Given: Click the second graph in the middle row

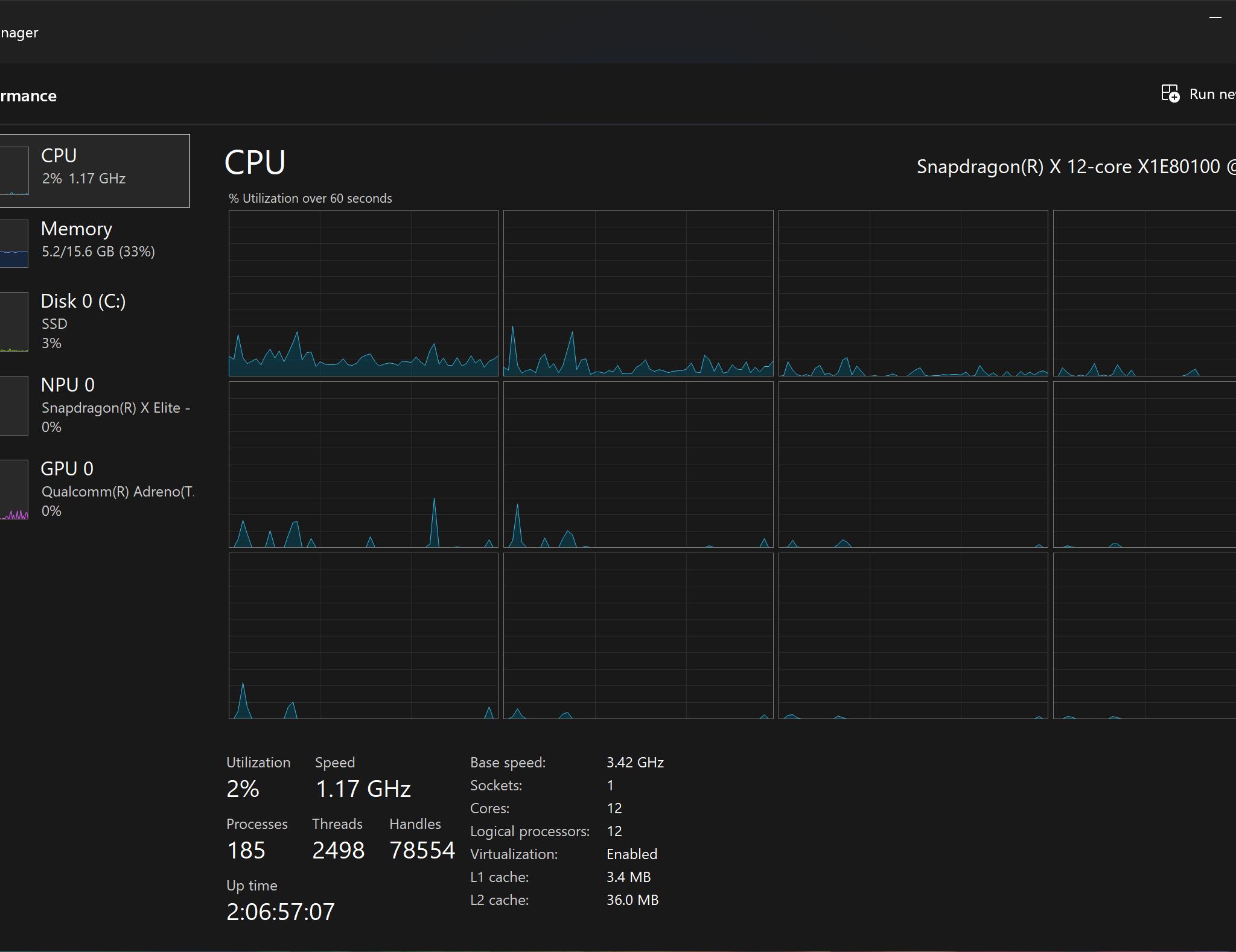Looking at the screenshot, I should (x=639, y=465).
